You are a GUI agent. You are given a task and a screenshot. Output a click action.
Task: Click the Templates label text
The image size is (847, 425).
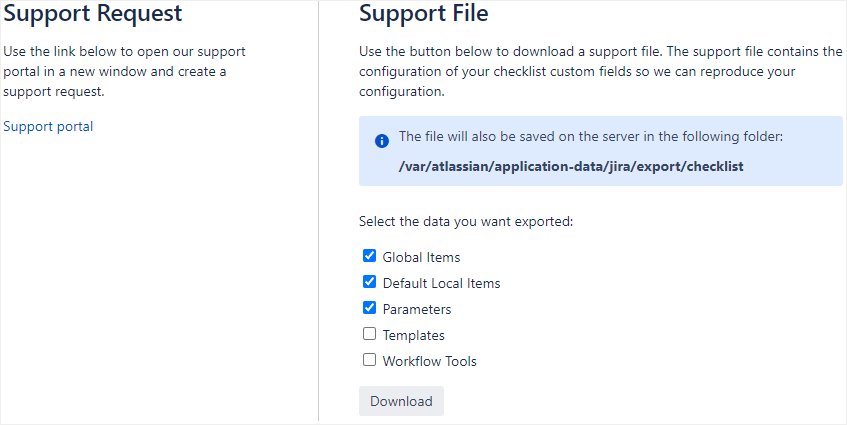coord(413,335)
